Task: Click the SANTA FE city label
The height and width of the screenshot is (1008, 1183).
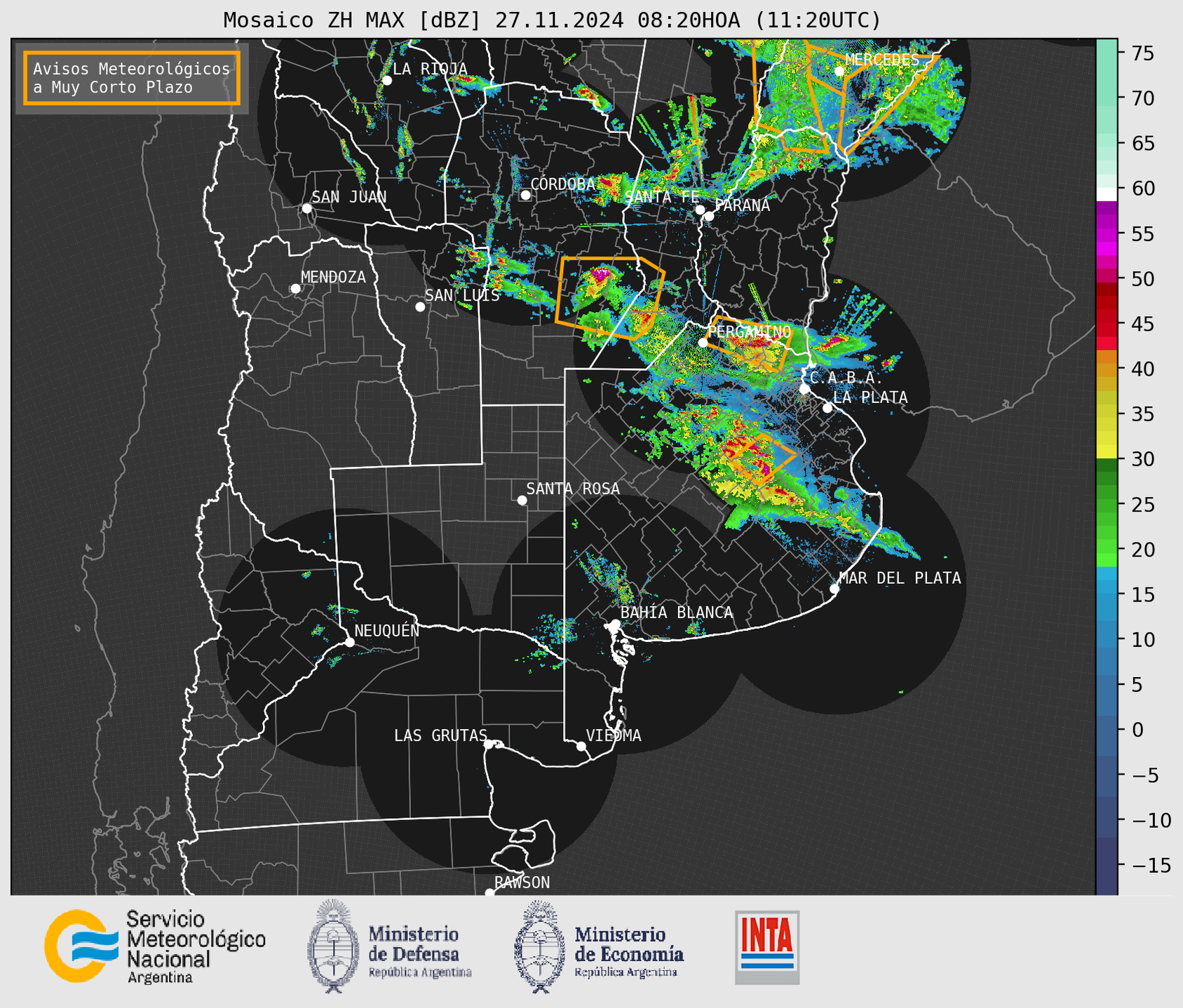Action: pos(661,197)
